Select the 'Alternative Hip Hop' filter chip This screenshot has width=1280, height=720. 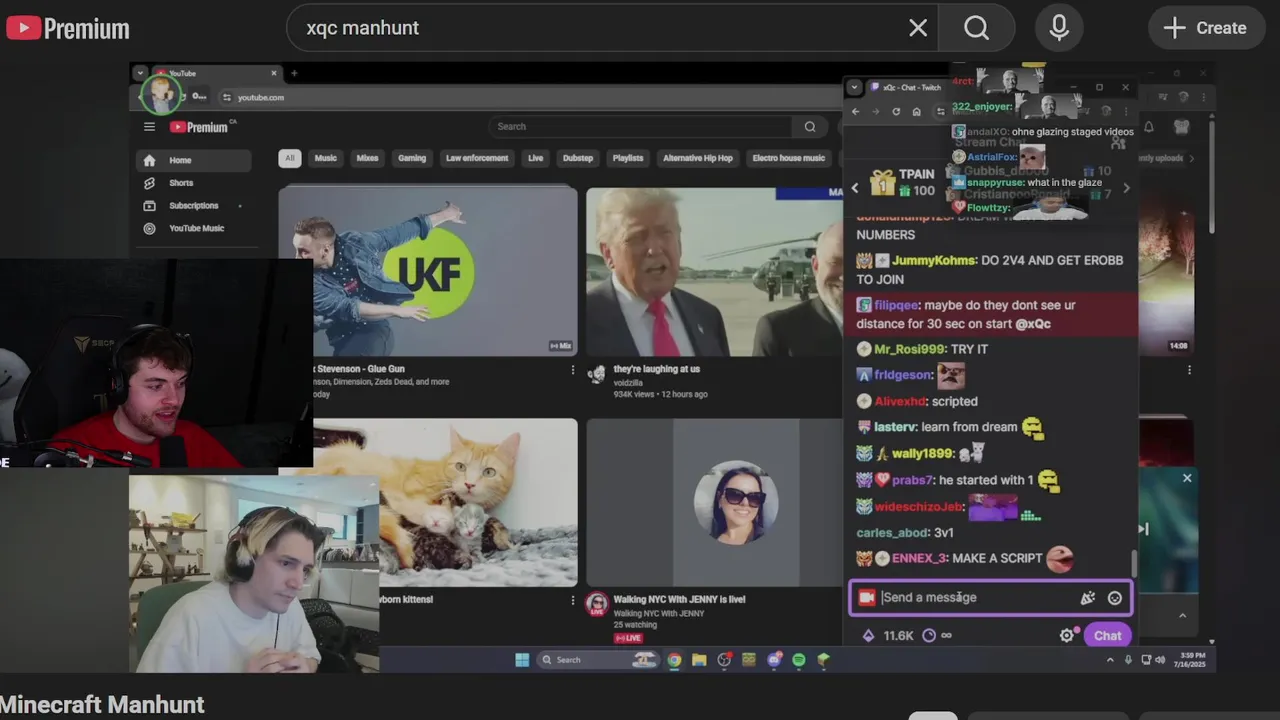click(698, 158)
